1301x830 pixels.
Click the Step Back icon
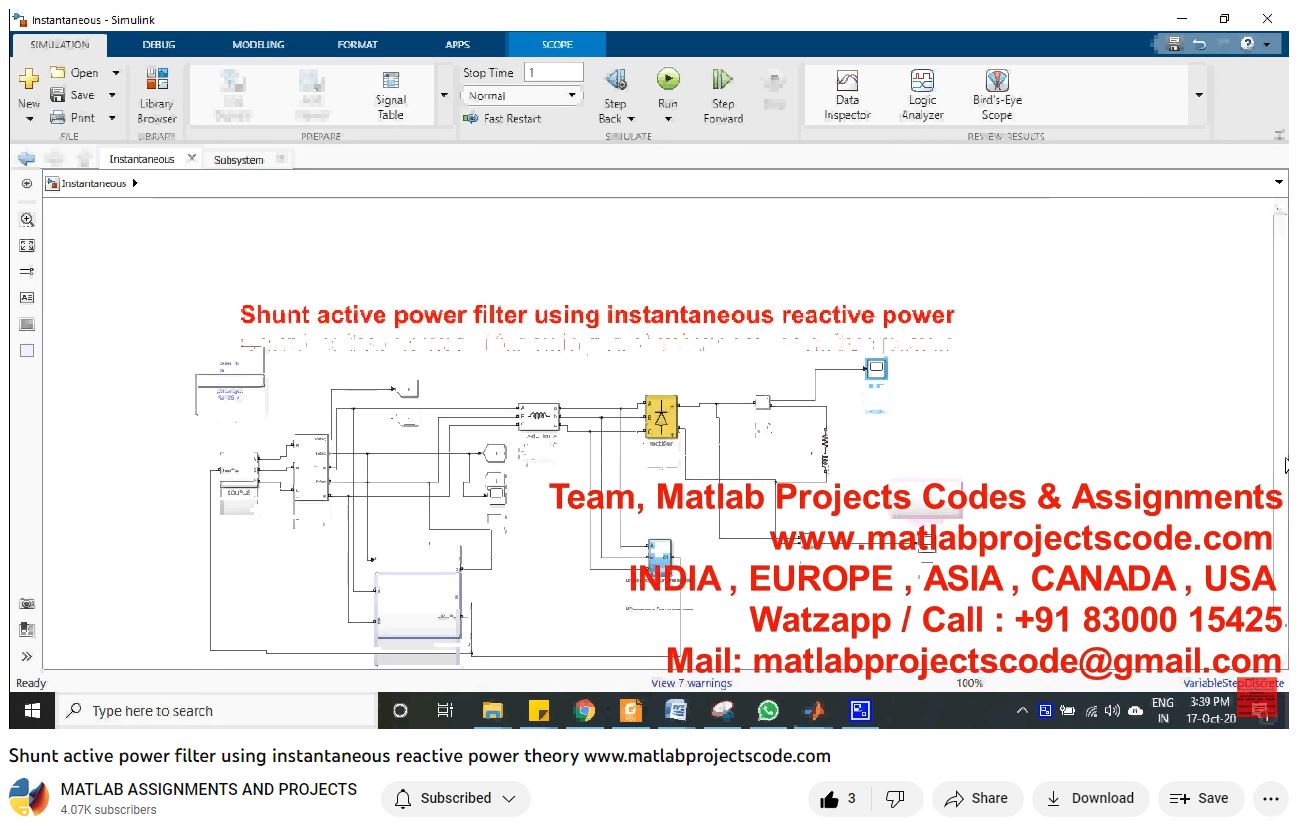[616, 80]
